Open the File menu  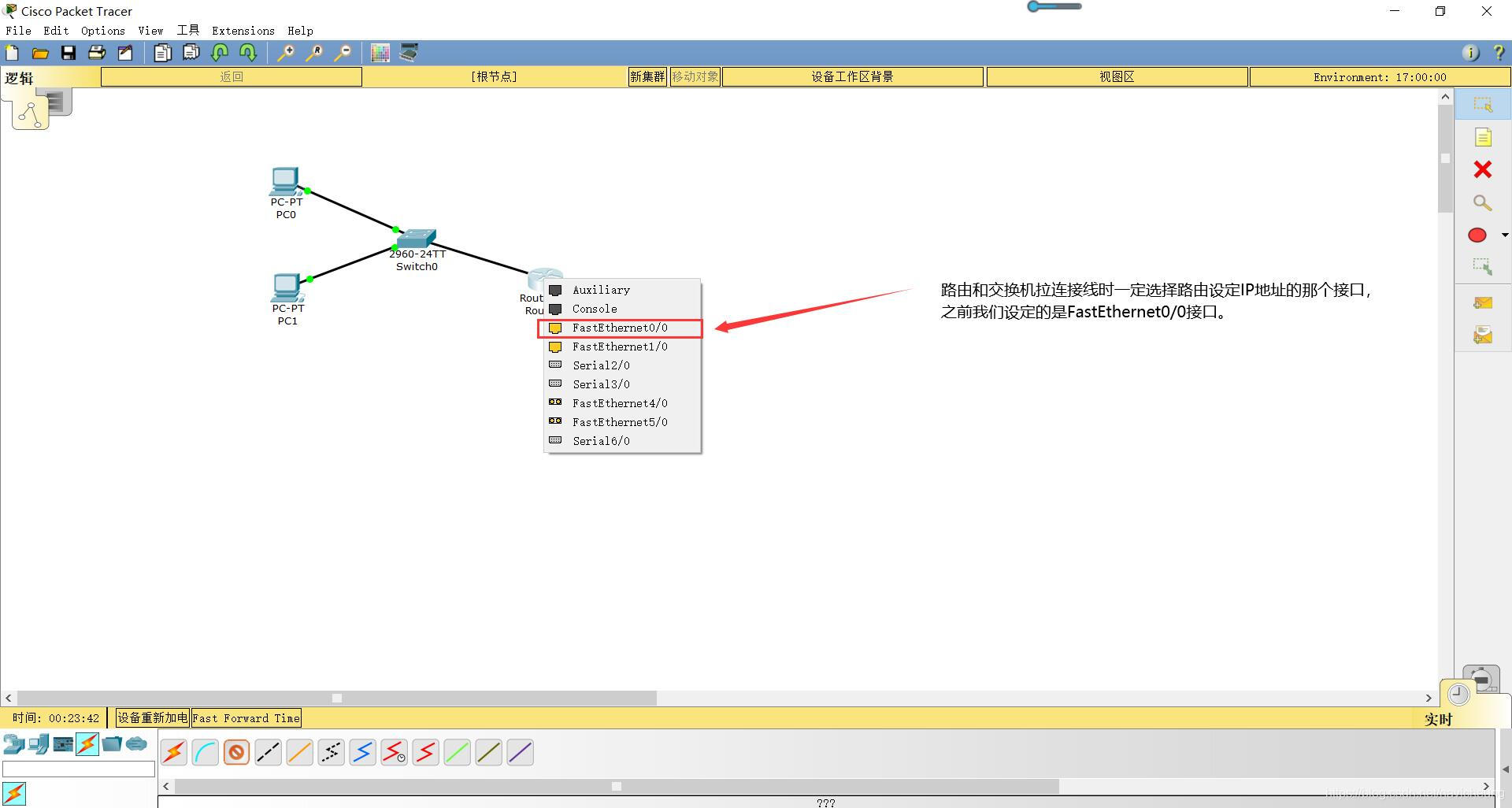coord(18,31)
